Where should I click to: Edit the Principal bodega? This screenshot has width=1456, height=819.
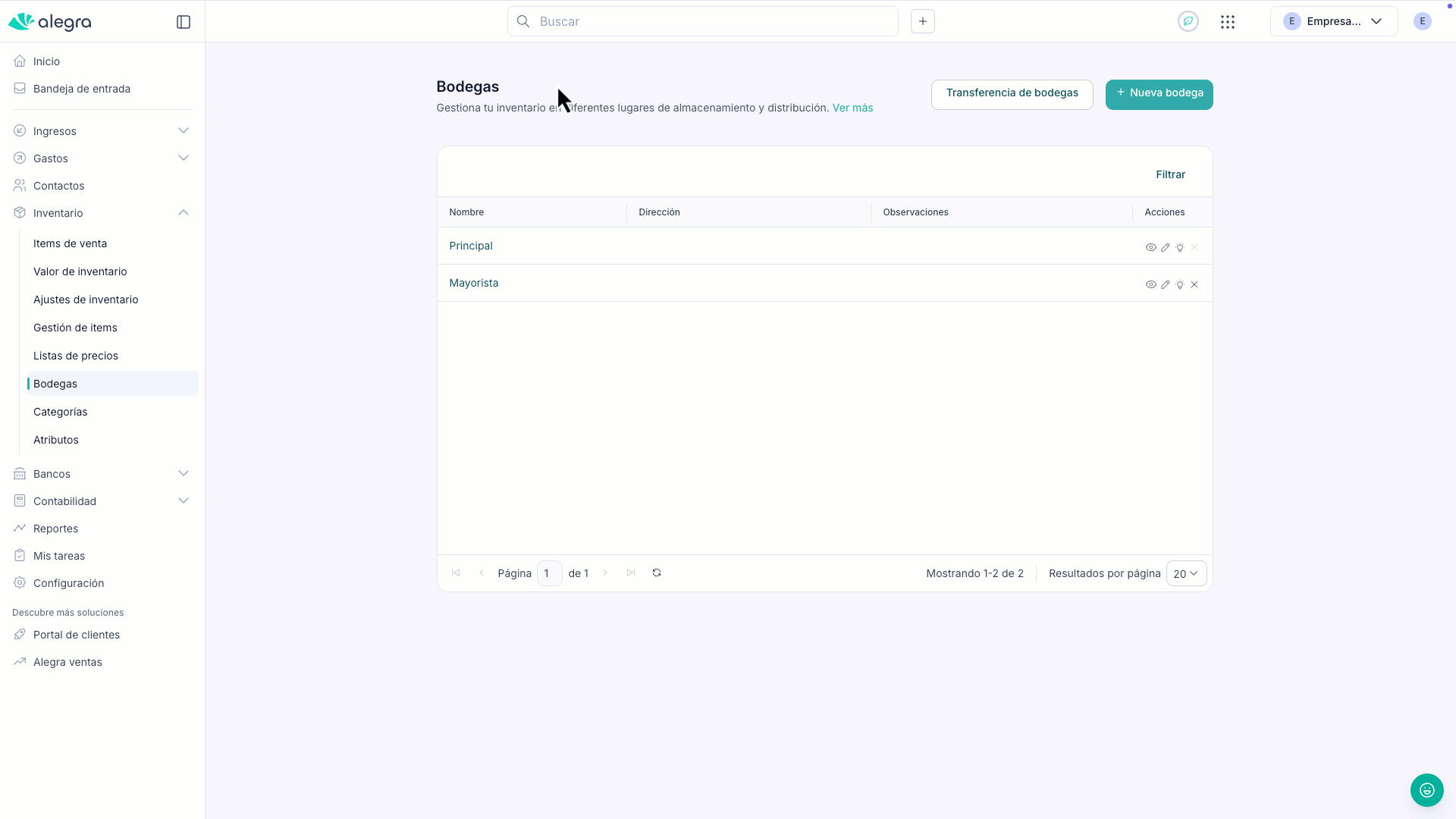click(x=1166, y=247)
